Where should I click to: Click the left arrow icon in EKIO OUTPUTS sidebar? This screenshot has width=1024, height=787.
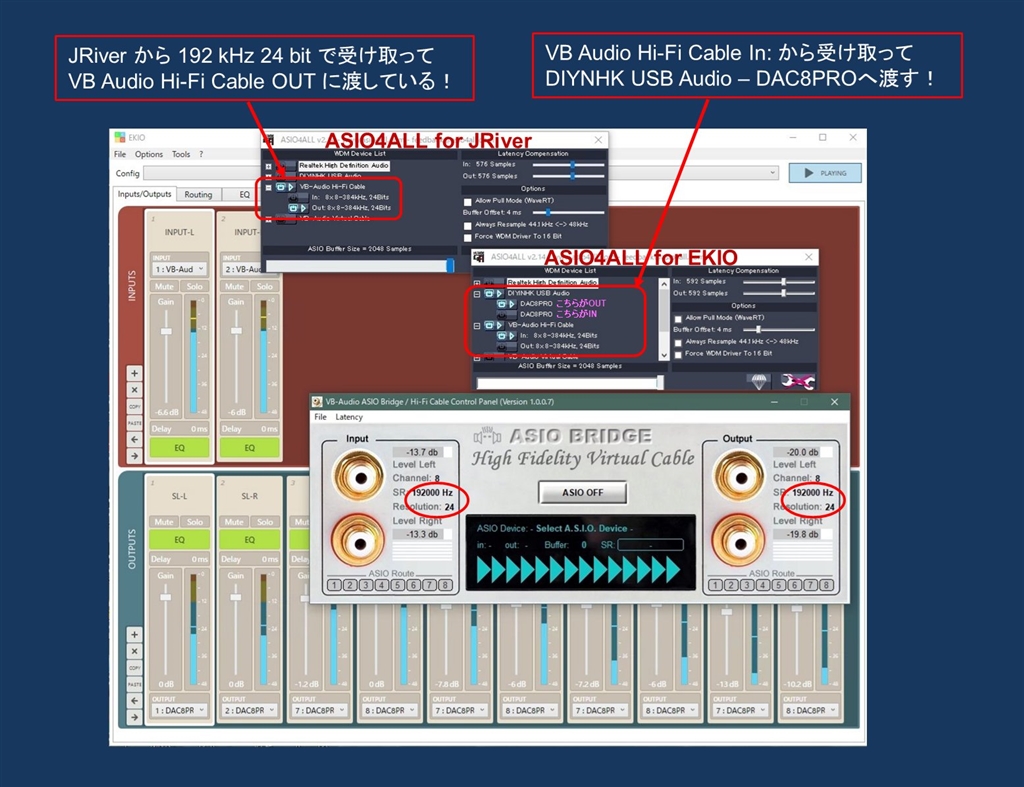[x=135, y=700]
